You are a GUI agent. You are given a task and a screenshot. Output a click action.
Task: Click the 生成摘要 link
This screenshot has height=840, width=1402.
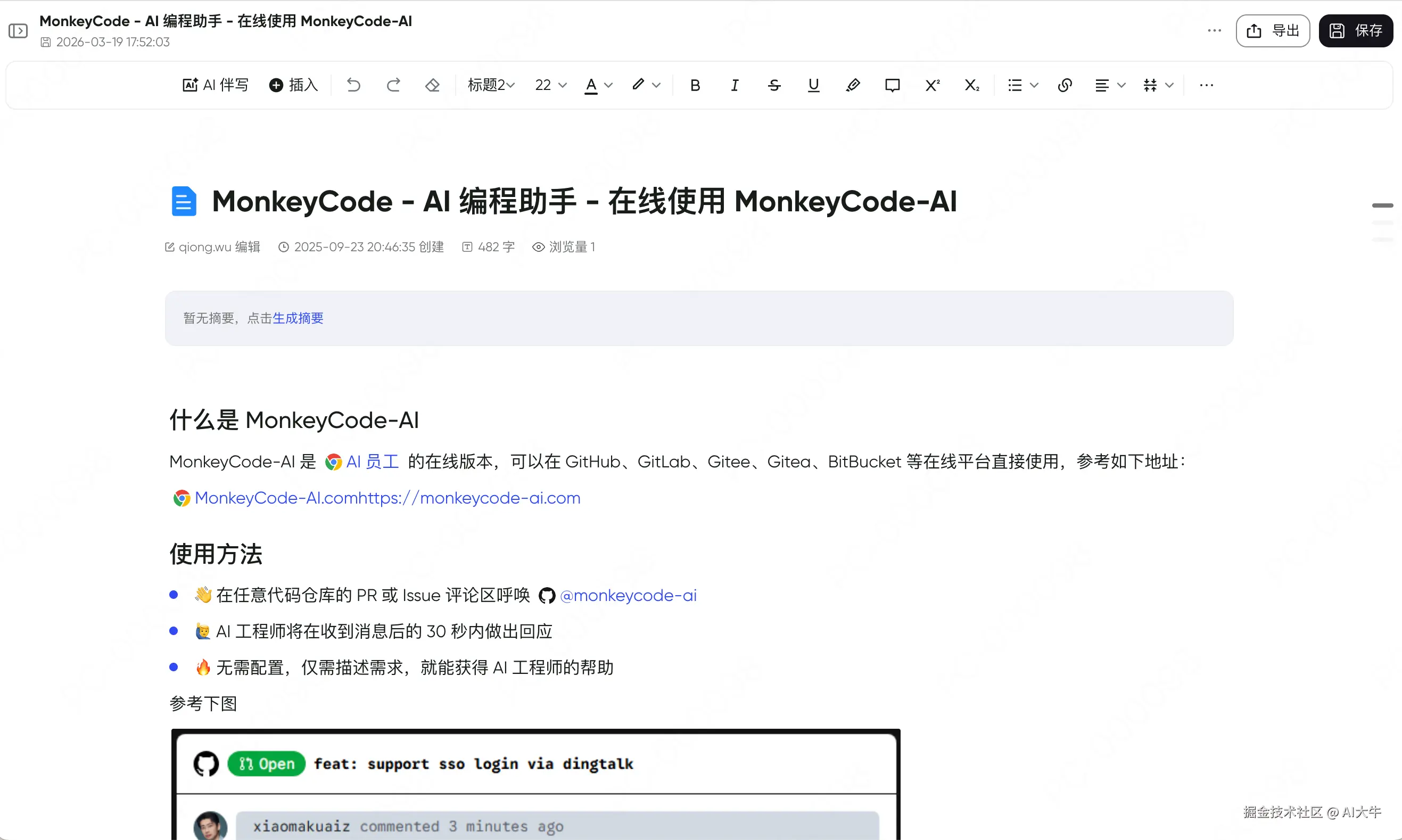click(298, 318)
